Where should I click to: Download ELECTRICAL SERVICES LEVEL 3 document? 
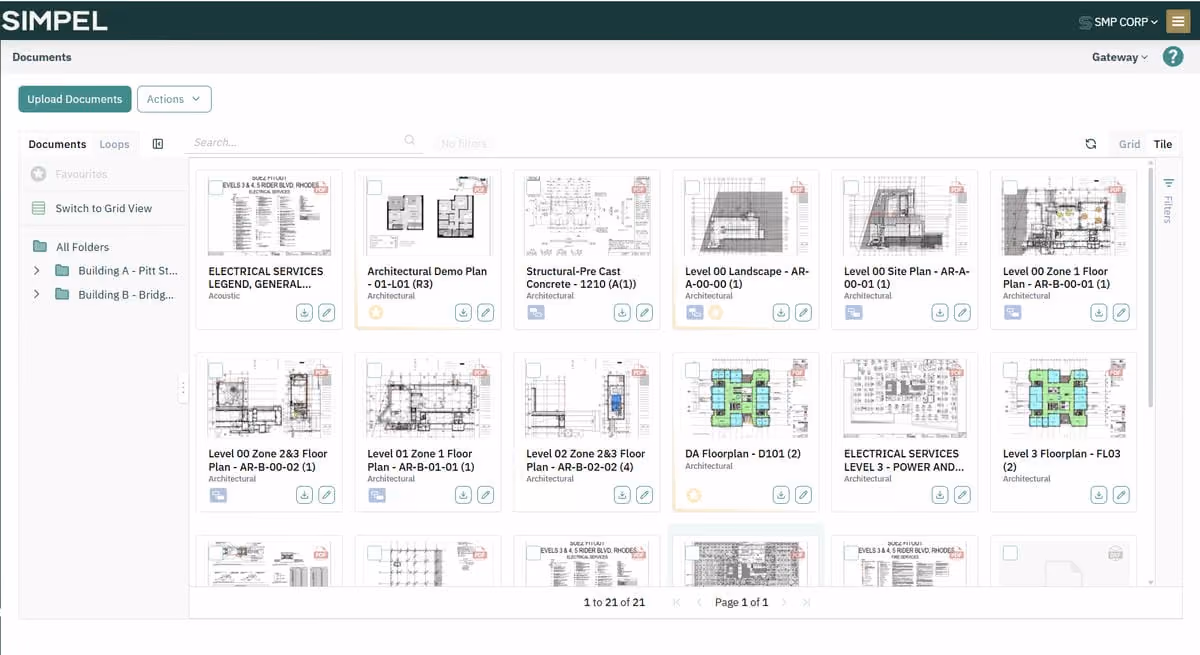coord(940,495)
